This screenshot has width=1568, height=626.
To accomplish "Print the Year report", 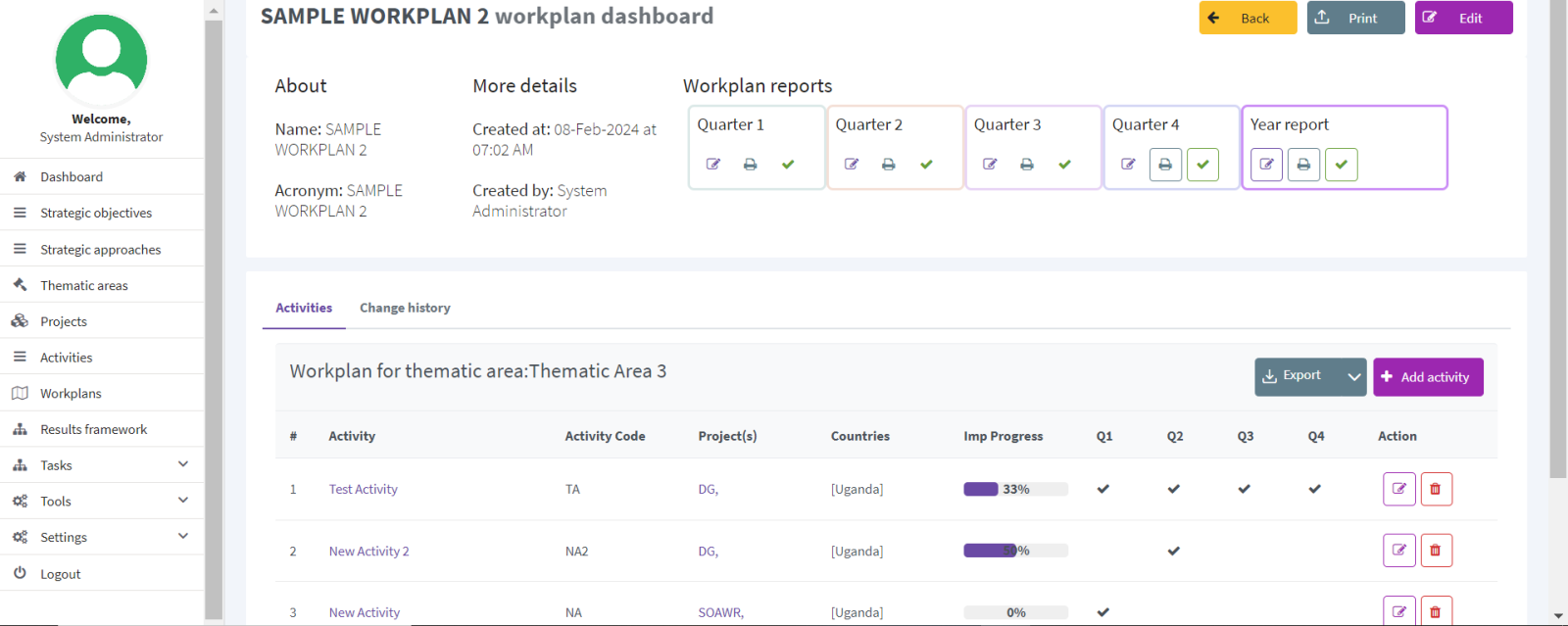I will 1303,165.
